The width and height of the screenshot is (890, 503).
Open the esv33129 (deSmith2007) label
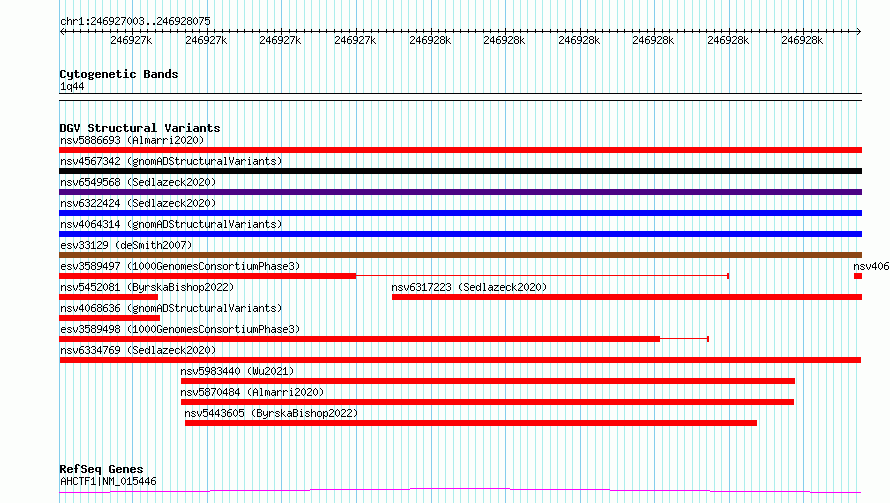coord(126,245)
